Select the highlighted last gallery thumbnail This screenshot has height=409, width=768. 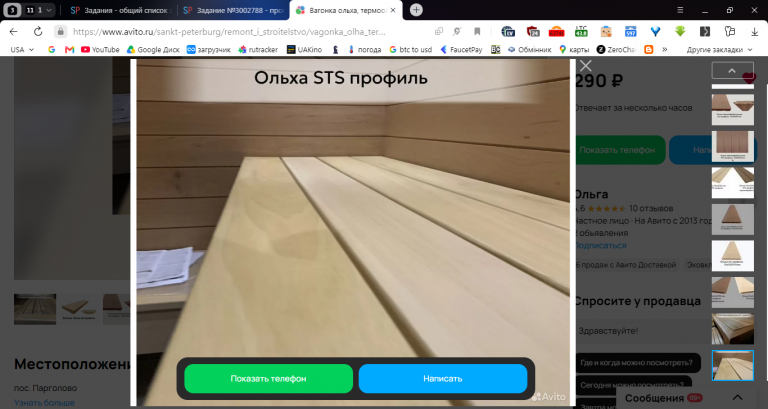point(732,365)
